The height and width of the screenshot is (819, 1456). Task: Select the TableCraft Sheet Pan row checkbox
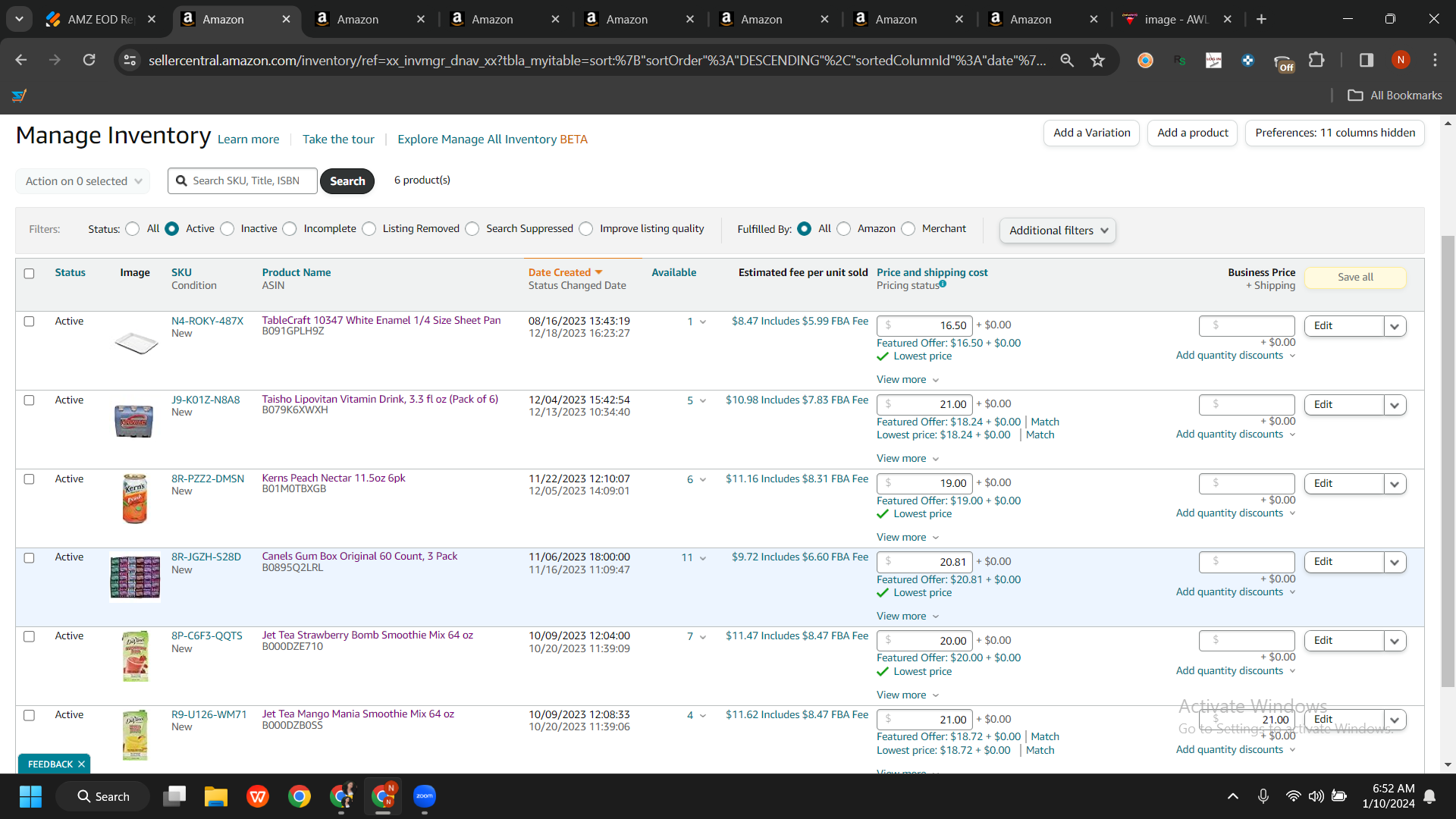29,322
